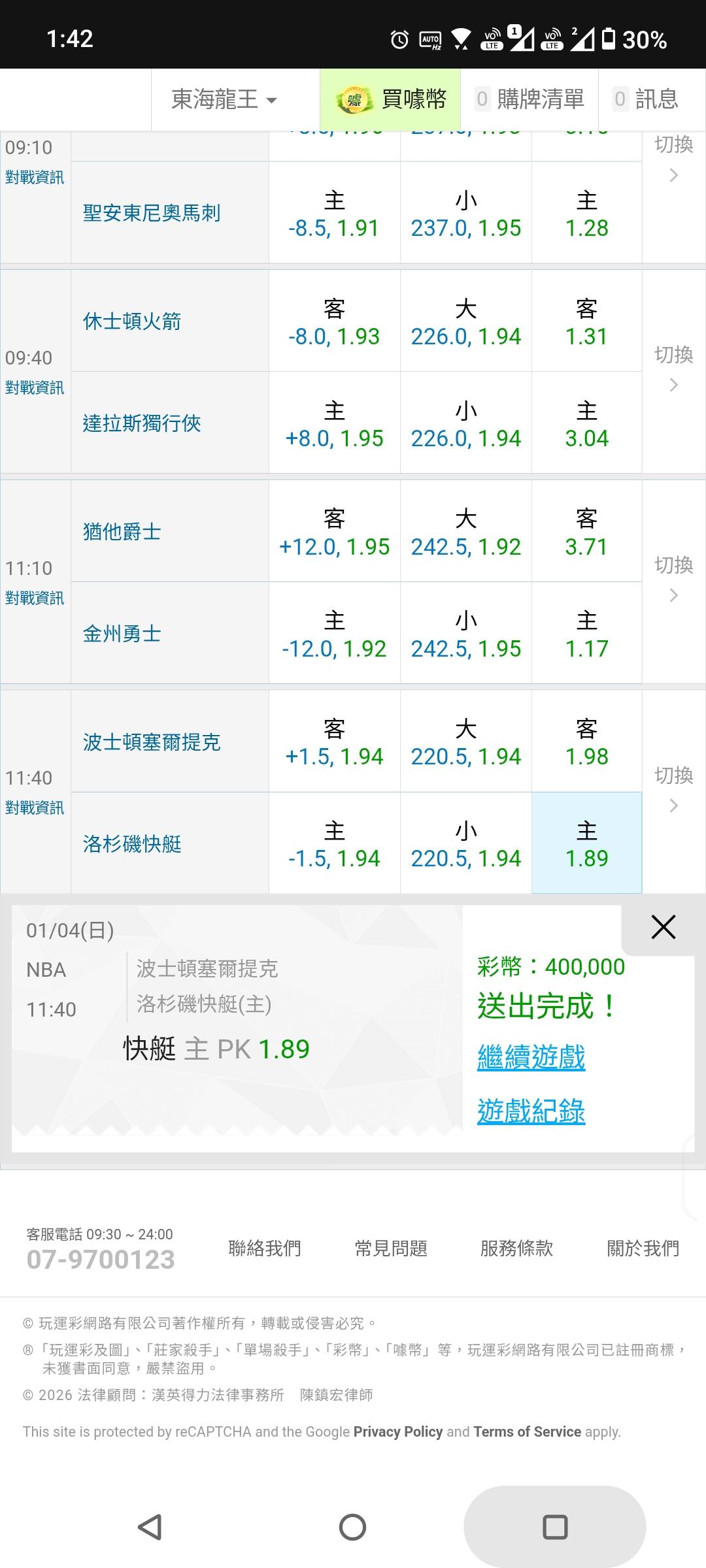
Task: Click the 繼續遊戲 link
Action: (x=531, y=1057)
